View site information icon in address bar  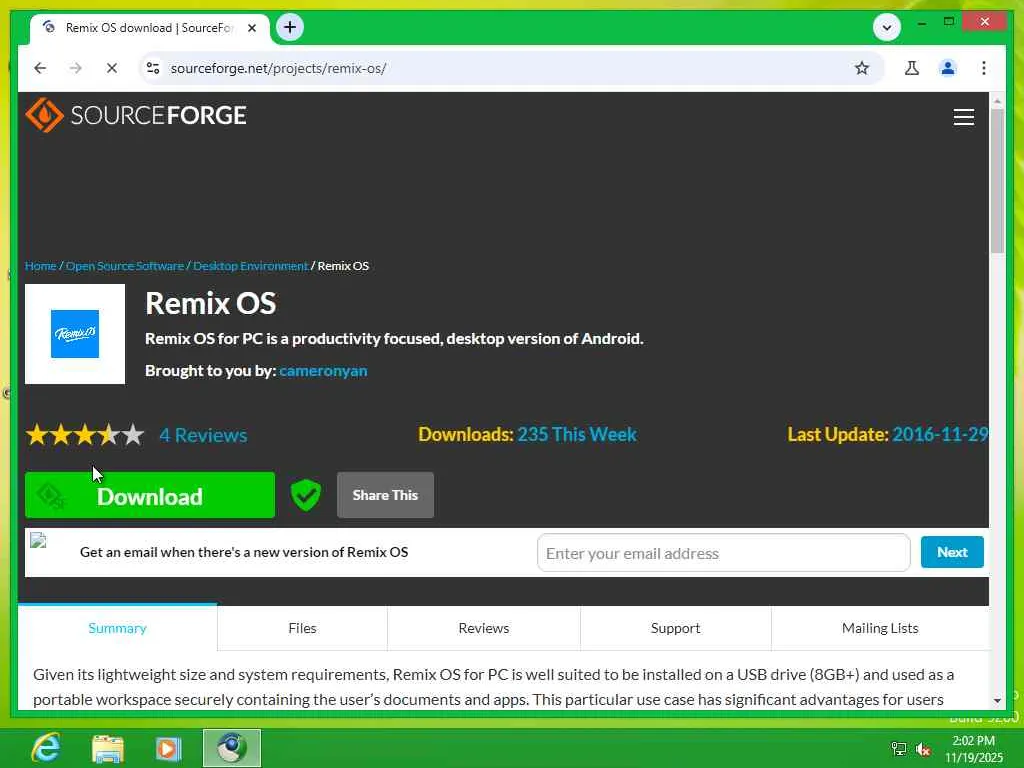point(153,68)
